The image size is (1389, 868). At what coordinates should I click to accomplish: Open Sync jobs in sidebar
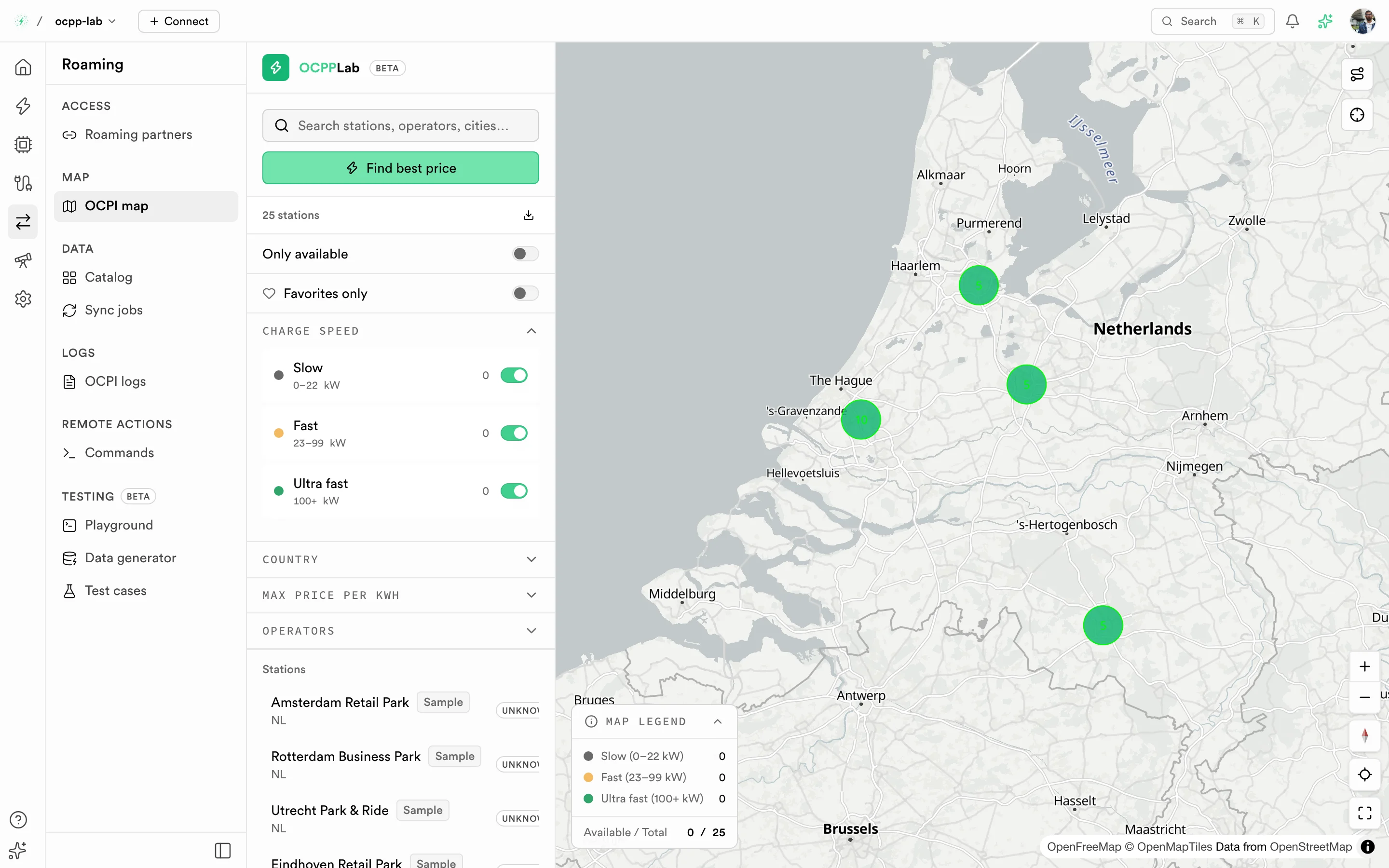[x=146, y=310]
